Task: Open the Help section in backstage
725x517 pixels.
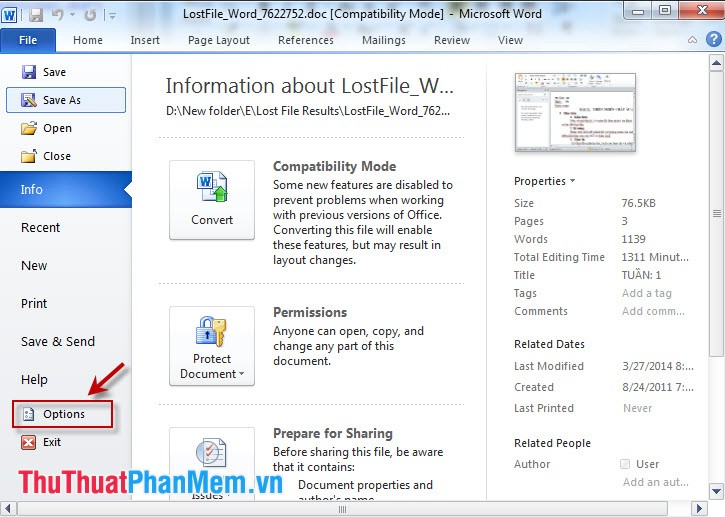Action: click(x=34, y=379)
